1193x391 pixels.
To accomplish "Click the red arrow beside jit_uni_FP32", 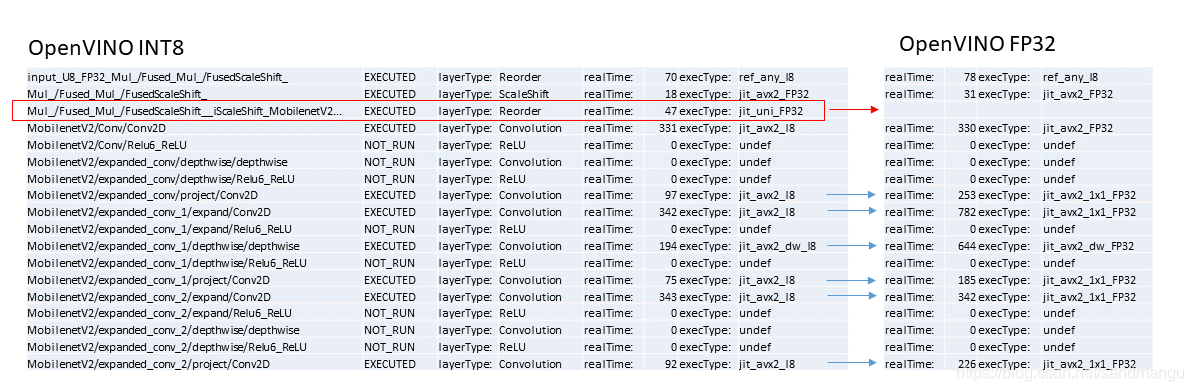I will [x=853, y=111].
